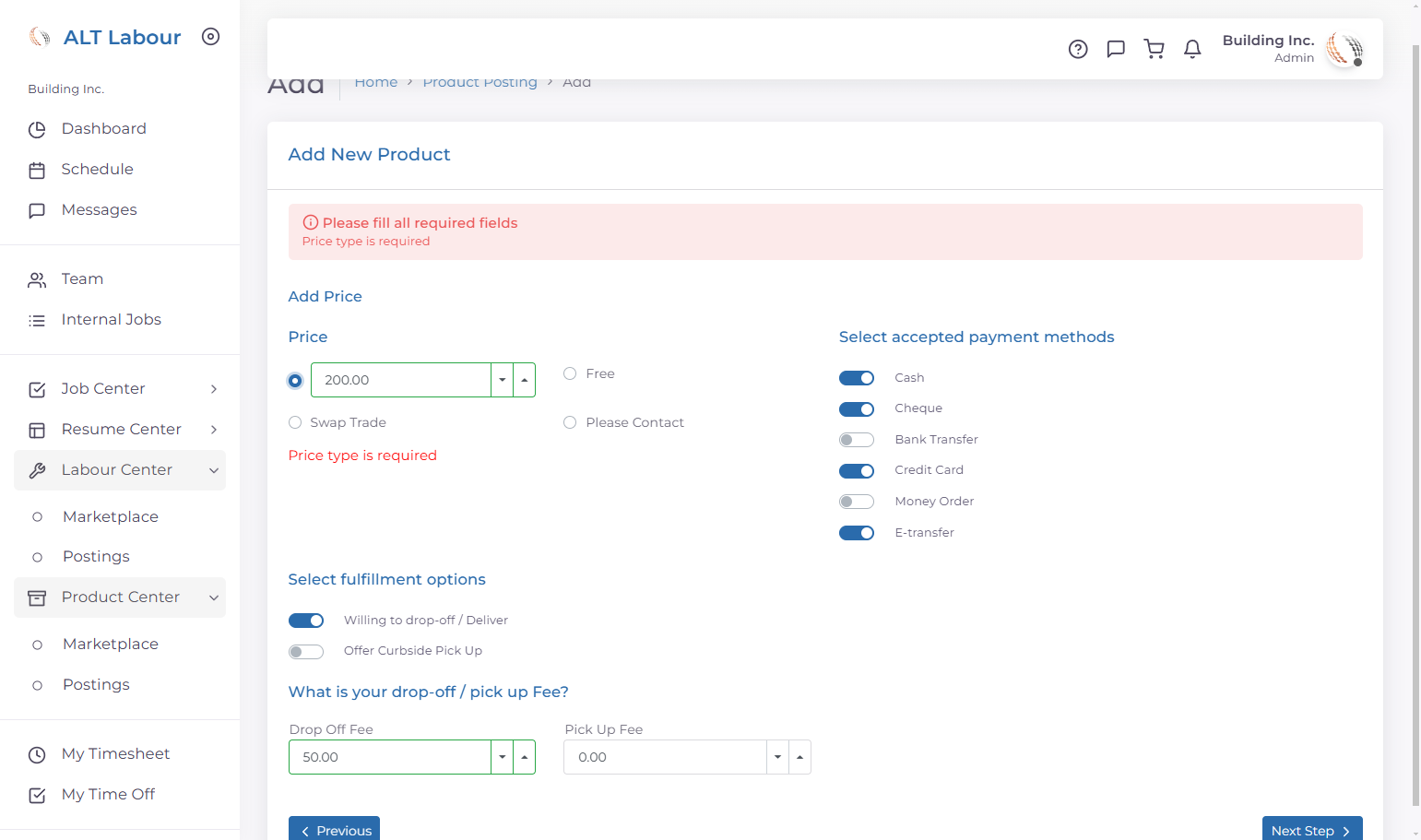Image resolution: width=1421 pixels, height=840 pixels.
Task: Enable the Money Order toggle
Action: pyautogui.click(x=857, y=502)
